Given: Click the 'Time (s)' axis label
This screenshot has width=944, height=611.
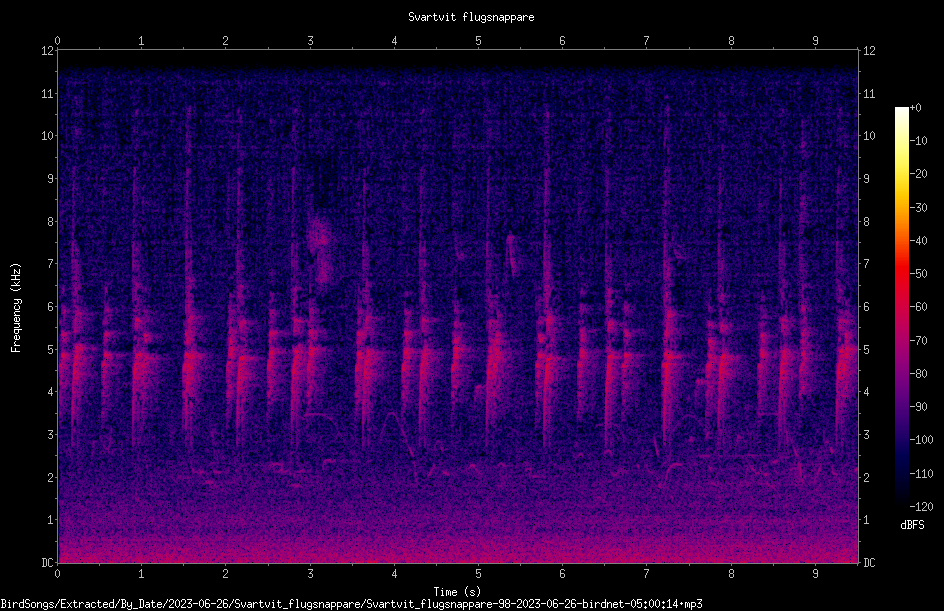Looking at the screenshot, I should [457, 592].
